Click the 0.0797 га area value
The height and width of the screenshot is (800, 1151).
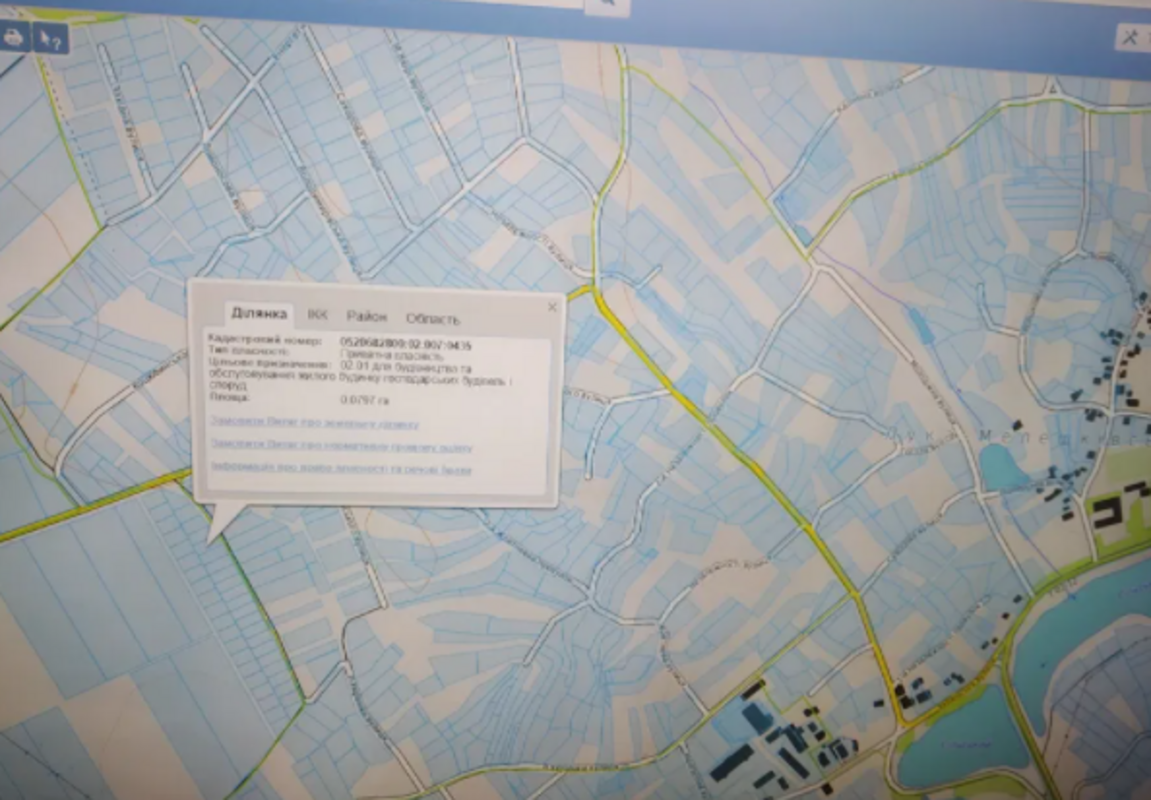tap(364, 399)
